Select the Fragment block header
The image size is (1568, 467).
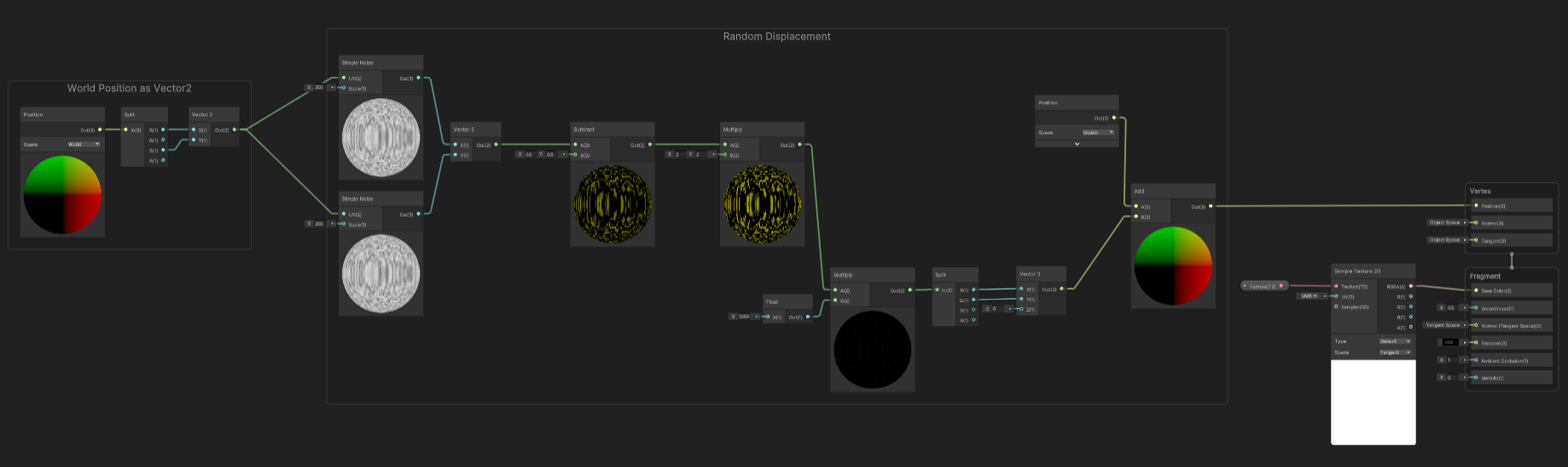click(x=1485, y=276)
